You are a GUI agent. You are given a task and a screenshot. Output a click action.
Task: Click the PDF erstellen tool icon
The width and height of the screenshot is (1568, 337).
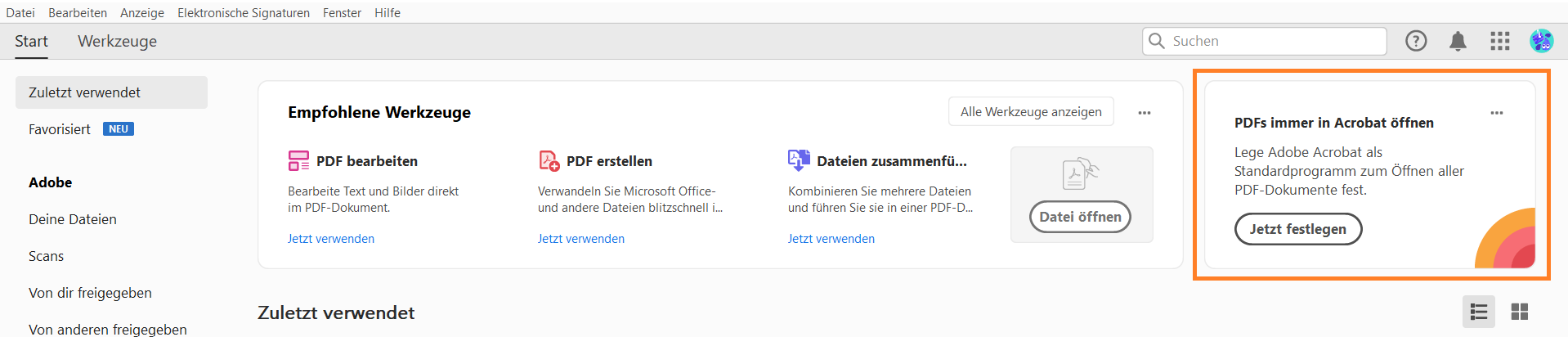(549, 160)
